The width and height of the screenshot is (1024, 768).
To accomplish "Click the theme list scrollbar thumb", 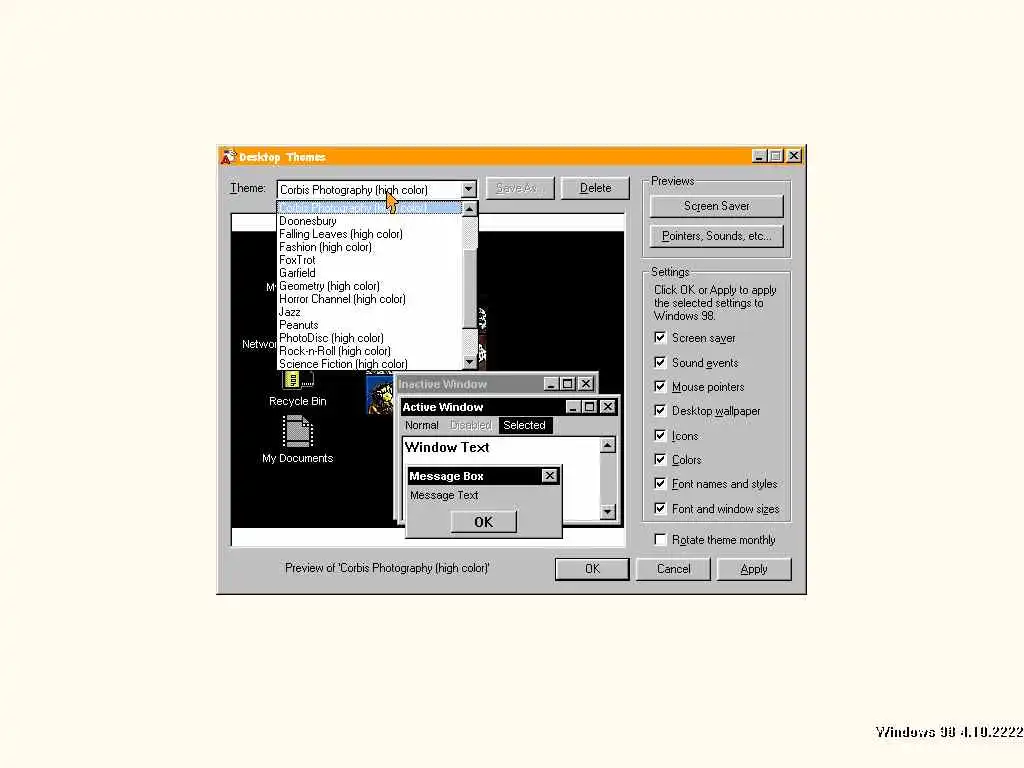I will [469, 287].
